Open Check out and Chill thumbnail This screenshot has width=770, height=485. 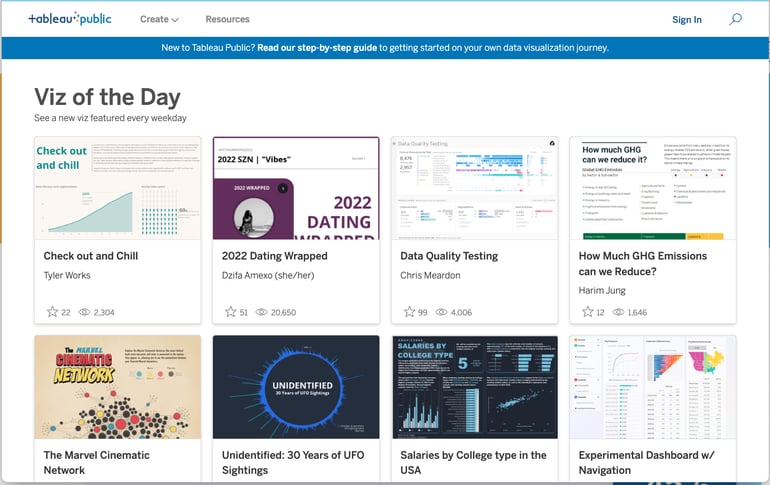tap(118, 189)
